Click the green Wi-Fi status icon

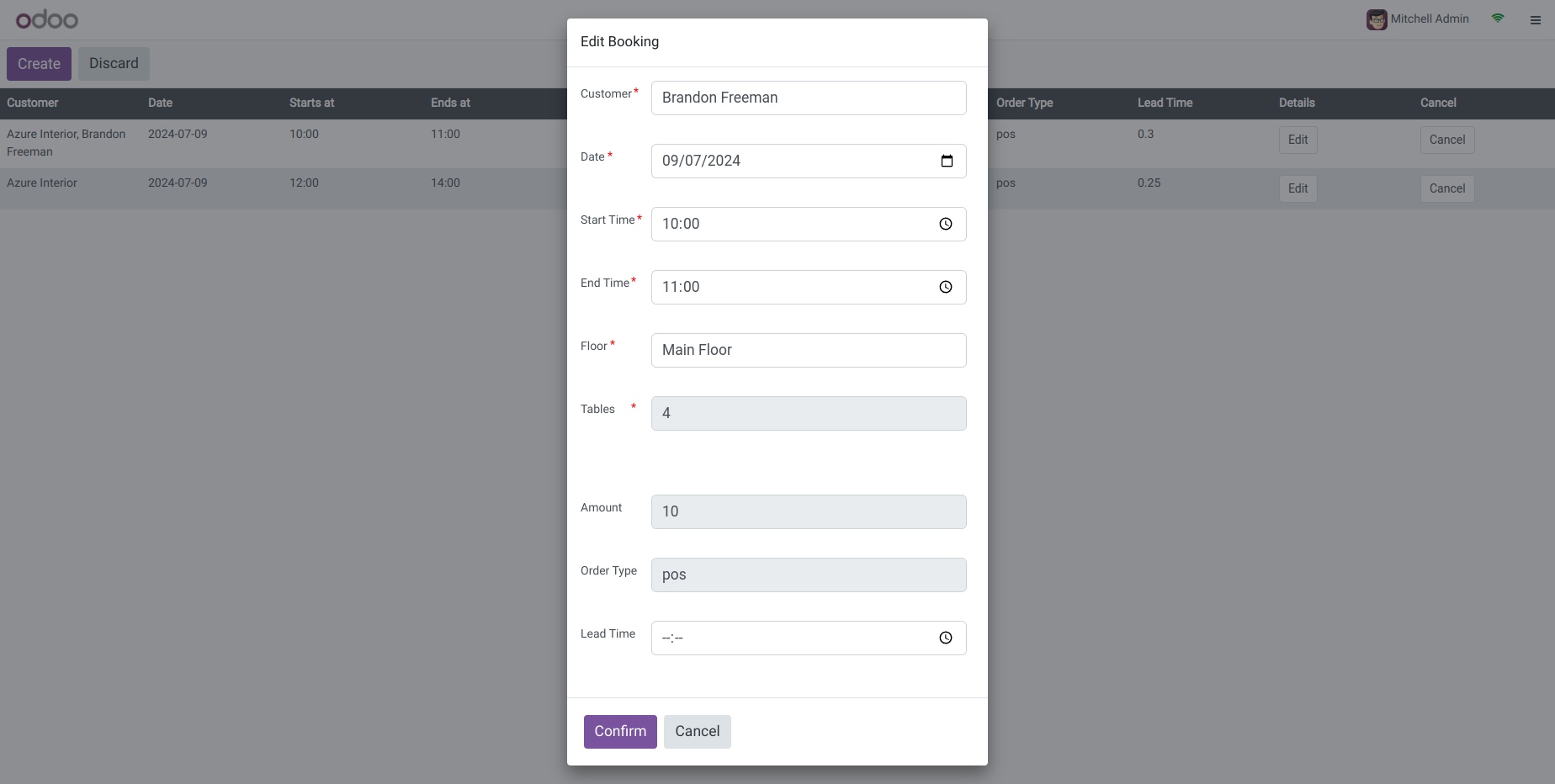point(1498,19)
